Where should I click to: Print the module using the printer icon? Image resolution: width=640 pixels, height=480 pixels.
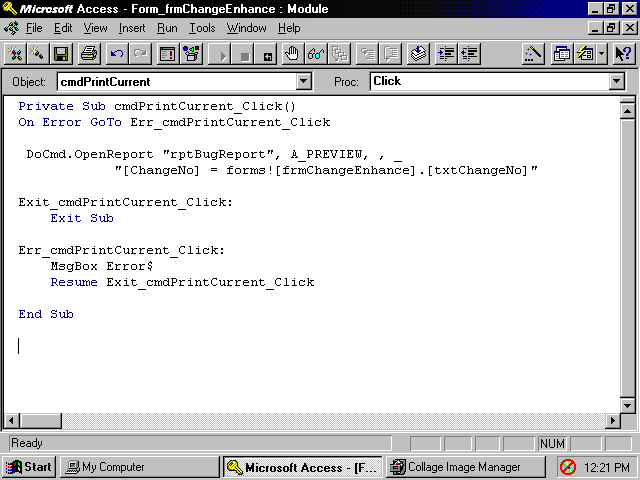[x=89, y=54]
